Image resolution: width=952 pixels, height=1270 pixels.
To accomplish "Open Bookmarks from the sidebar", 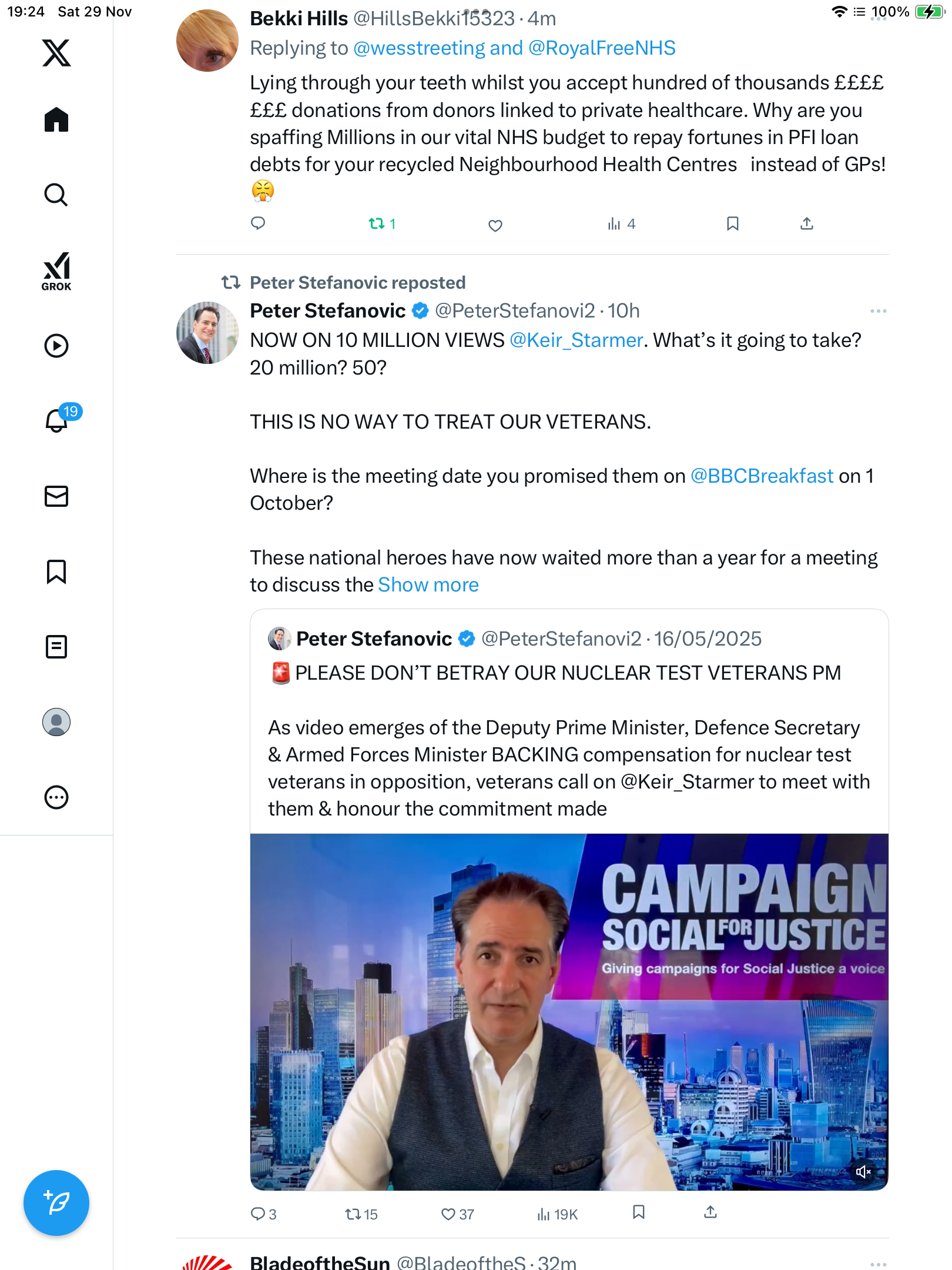I will click(56, 571).
